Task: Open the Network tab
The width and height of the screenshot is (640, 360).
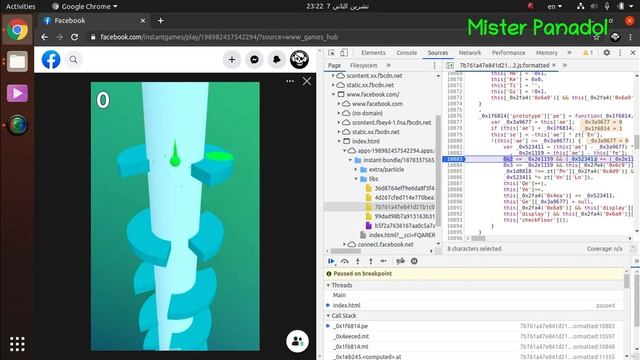Action: pyautogui.click(x=470, y=53)
